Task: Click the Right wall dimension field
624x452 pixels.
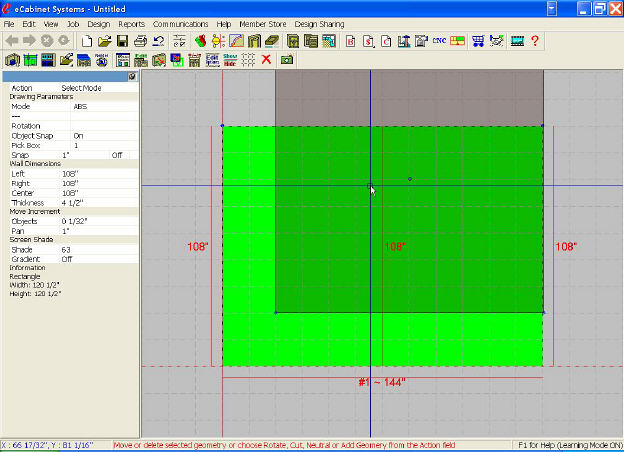Action: coord(99,183)
